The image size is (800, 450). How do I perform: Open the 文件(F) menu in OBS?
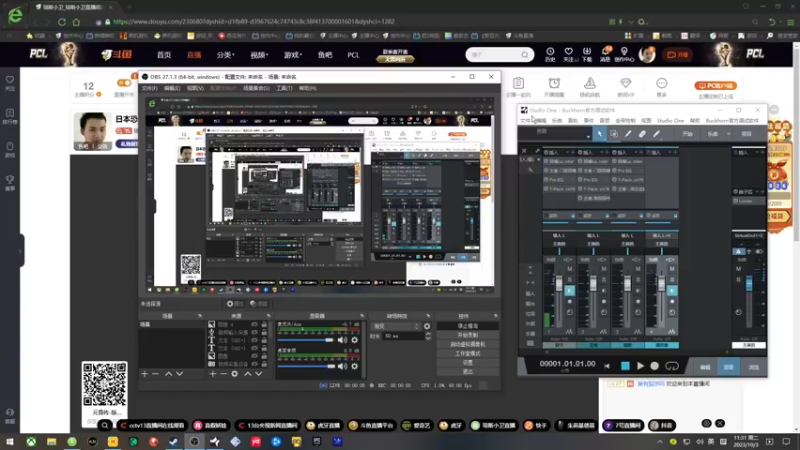pos(149,89)
